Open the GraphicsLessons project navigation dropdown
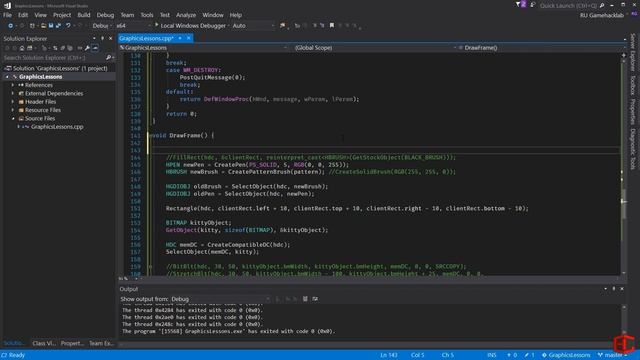Image resolution: width=640 pixels, height=360 pixels. [x=203, y=48]
